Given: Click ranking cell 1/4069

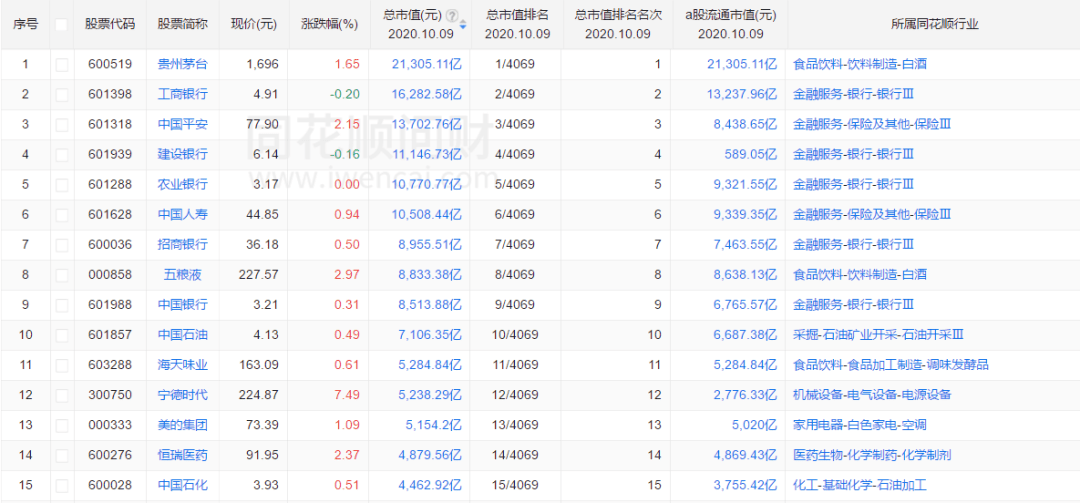Looking at the screenshot, I should tap(515, 65).
